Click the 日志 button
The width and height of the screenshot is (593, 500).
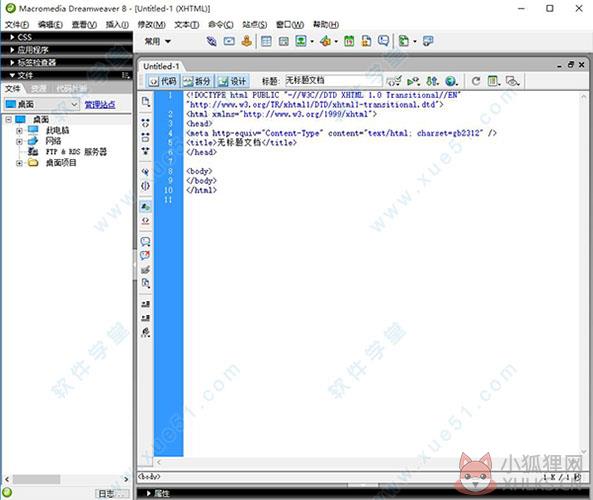pyautogui.click(x=112, y=493)
